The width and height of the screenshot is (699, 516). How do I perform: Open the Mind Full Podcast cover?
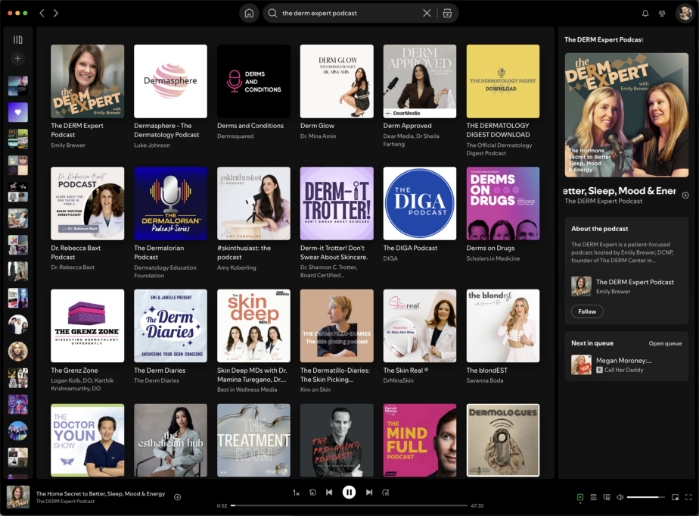click(419, 441)
